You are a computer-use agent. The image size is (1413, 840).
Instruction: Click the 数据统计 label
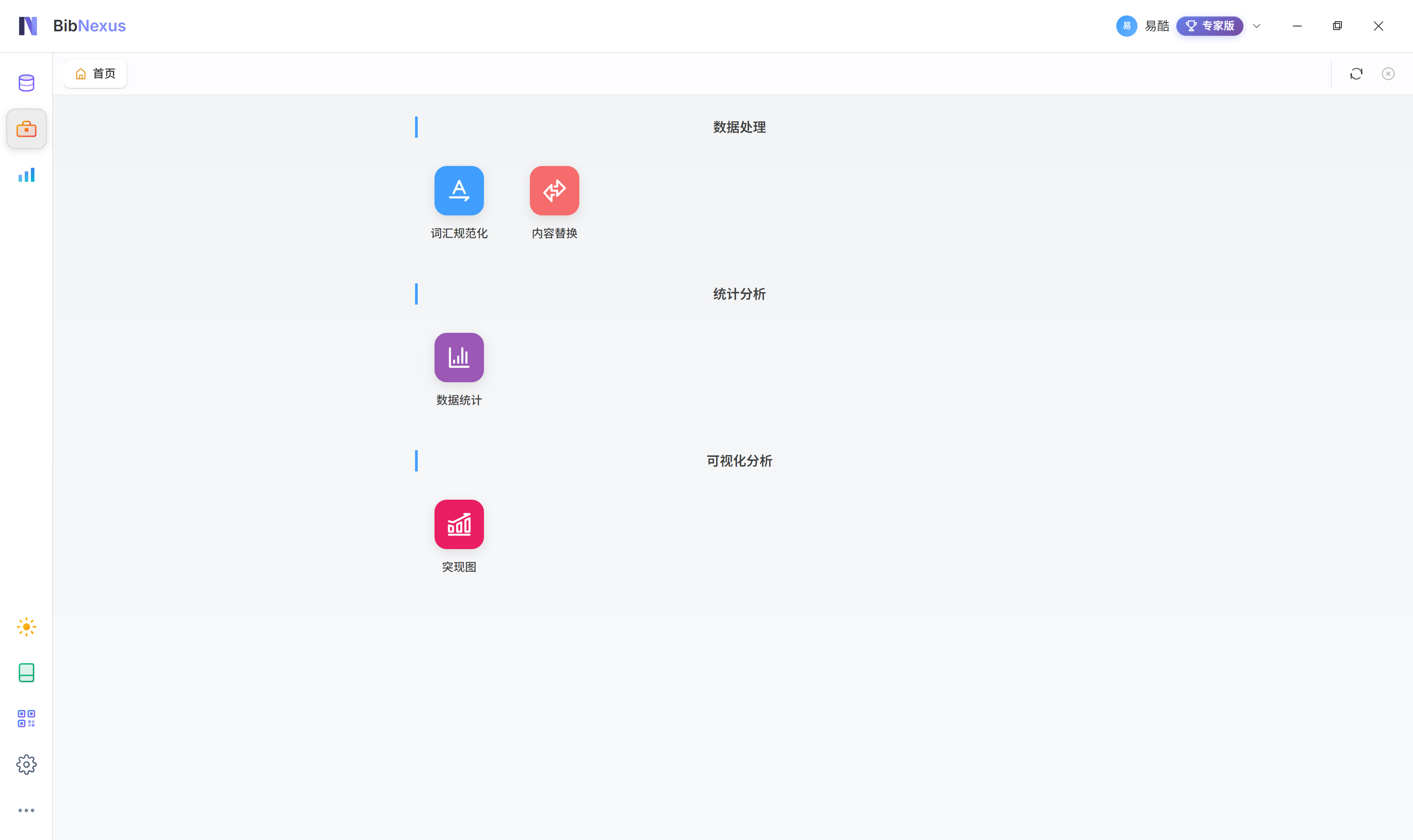[458, 400]
